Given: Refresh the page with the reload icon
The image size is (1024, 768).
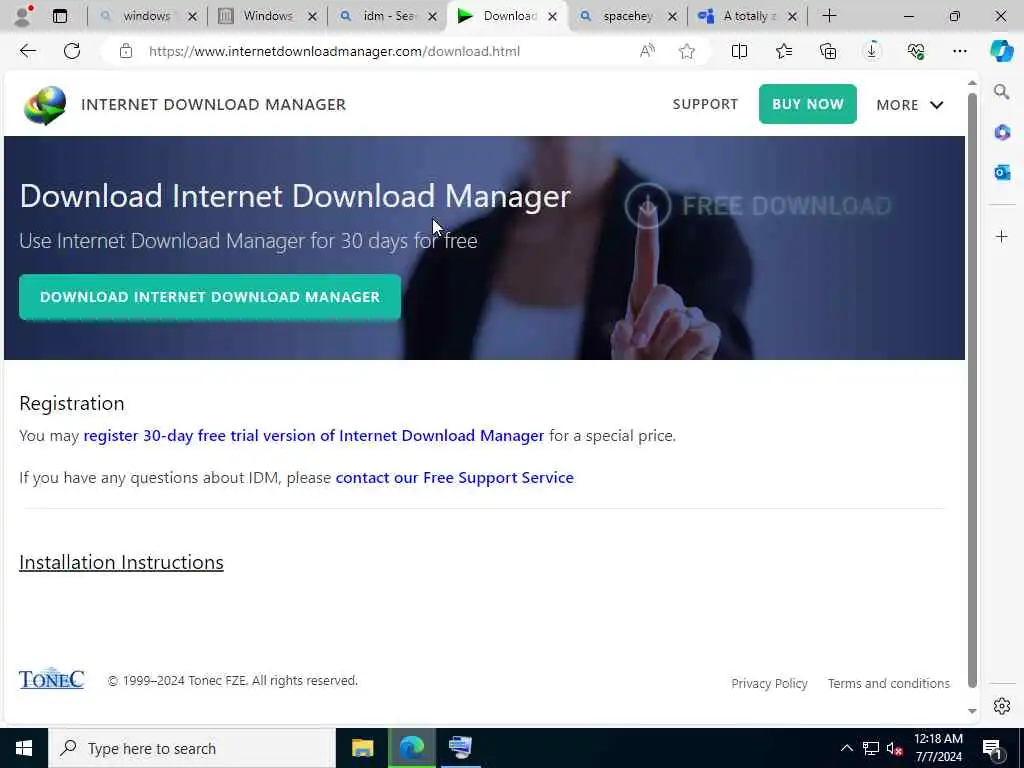Looking at the screenshot, I should (x=72, y=51).
